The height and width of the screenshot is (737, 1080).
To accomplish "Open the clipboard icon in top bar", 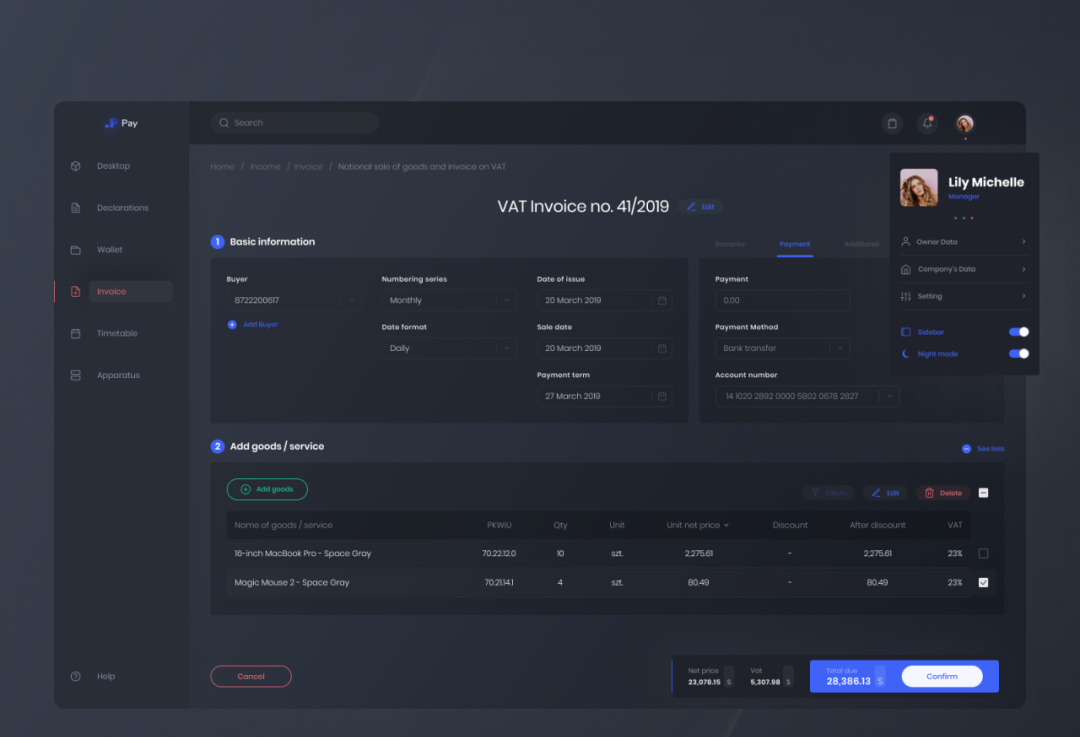I will click(x=892, y=123).
